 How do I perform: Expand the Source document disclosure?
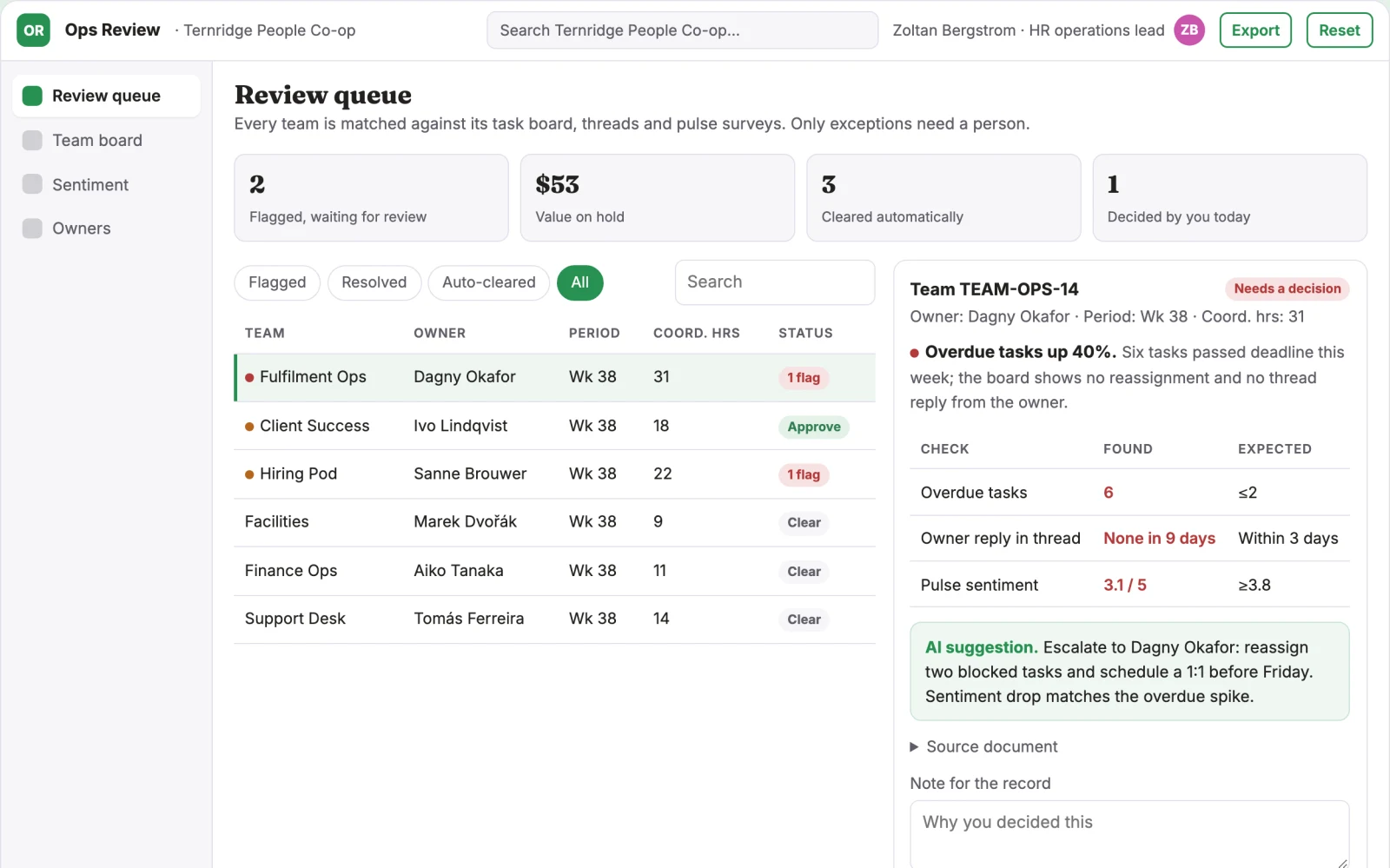click(983, 746)
